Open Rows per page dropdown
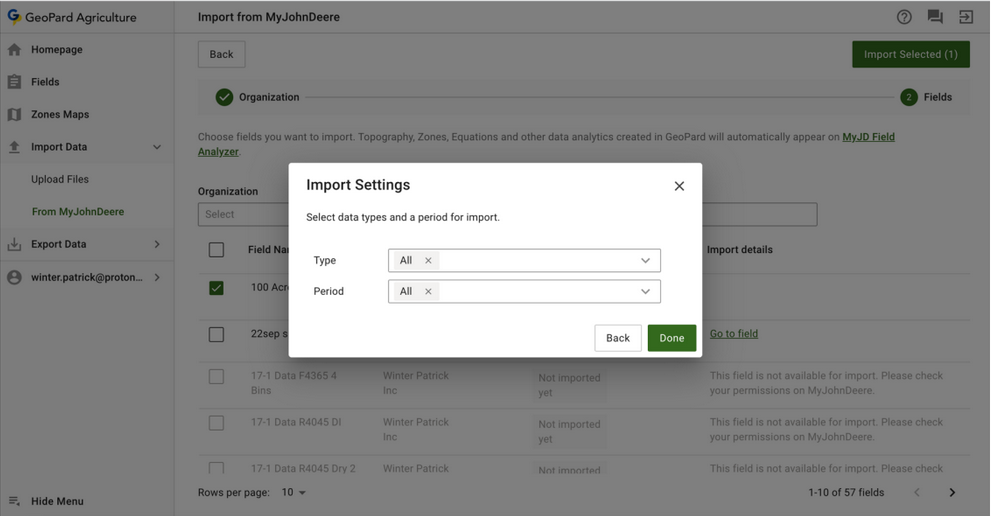The height and width of the screenshot is (516, 991). click(294, 492)
